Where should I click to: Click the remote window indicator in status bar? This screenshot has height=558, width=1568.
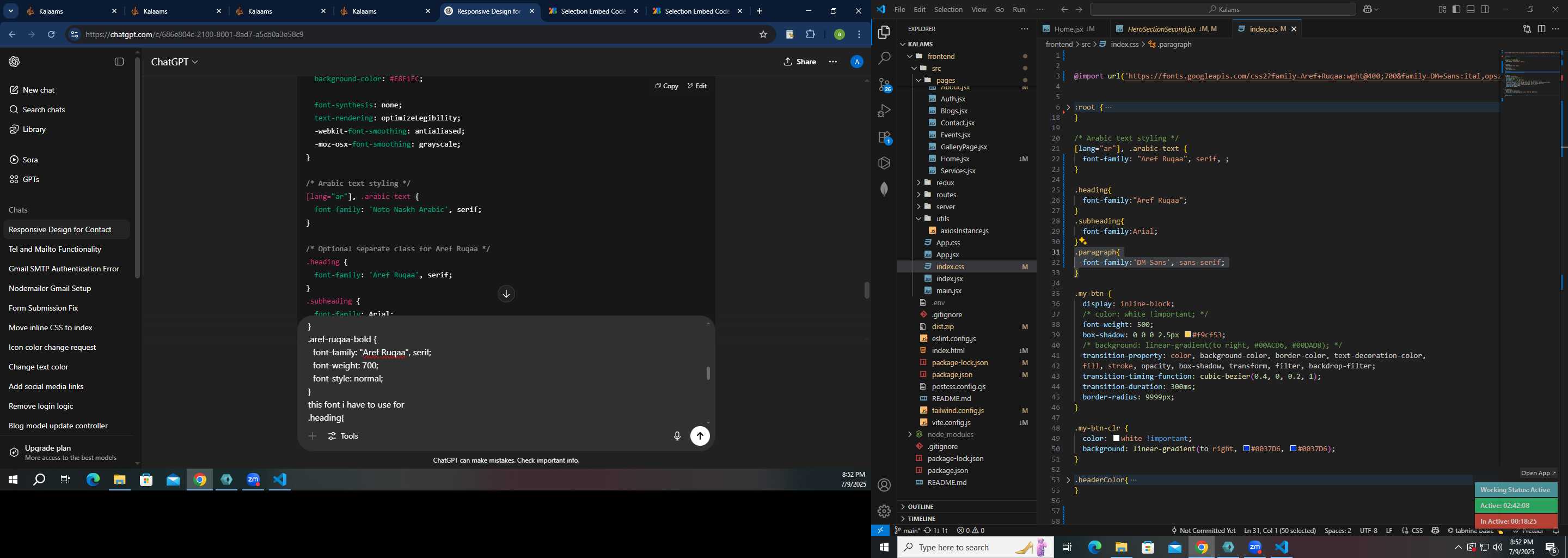(x=880, y=531)
